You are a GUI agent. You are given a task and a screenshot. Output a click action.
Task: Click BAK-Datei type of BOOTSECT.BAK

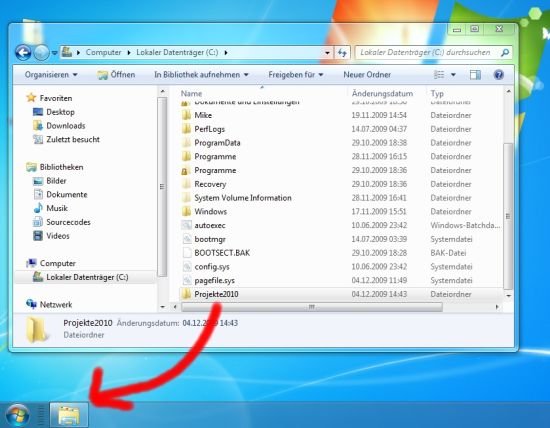click(x=448, y=253)
